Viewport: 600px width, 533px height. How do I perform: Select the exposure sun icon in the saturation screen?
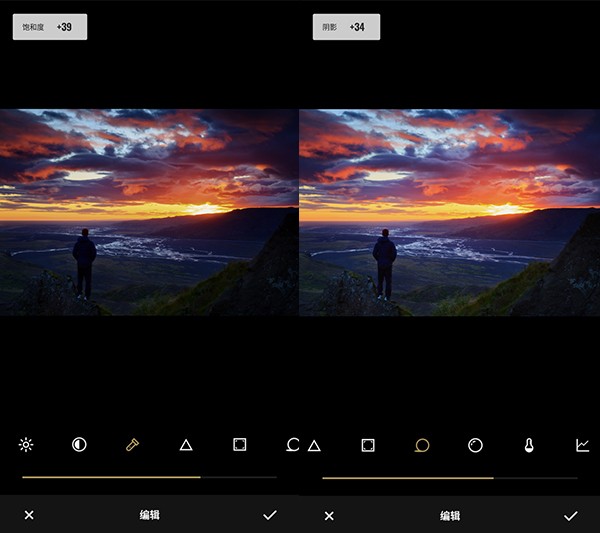tap(26, 445)
